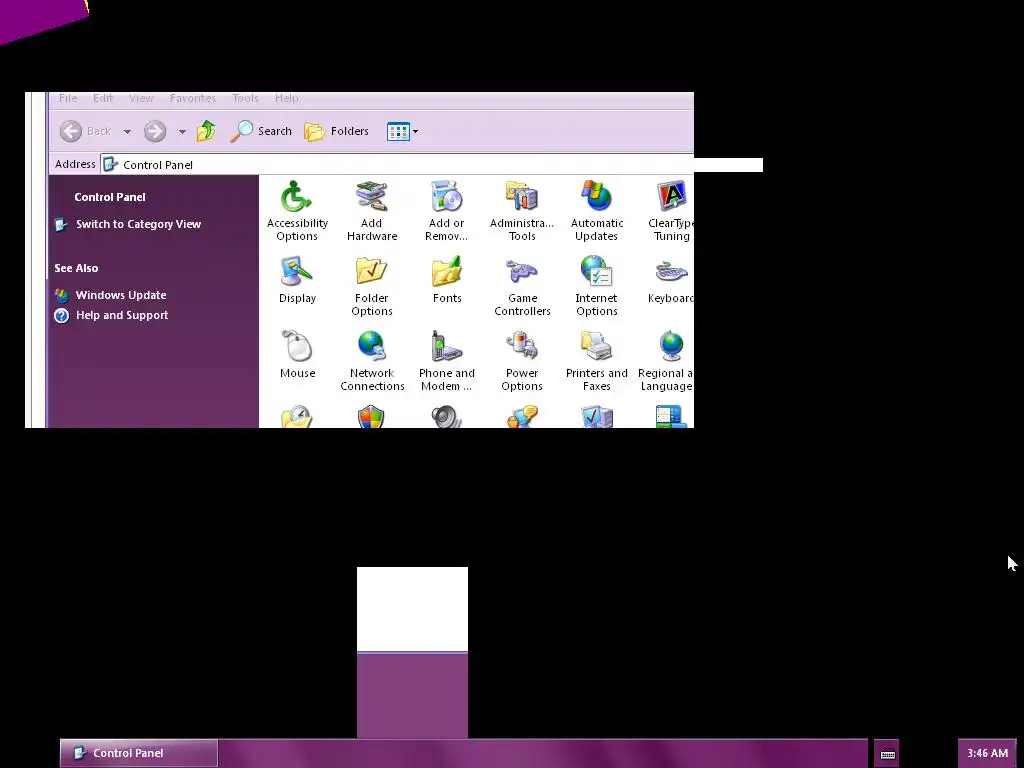The height and width of the screenshot is (768, 1024).
Task: Select the Display icon
Action: 297,280
